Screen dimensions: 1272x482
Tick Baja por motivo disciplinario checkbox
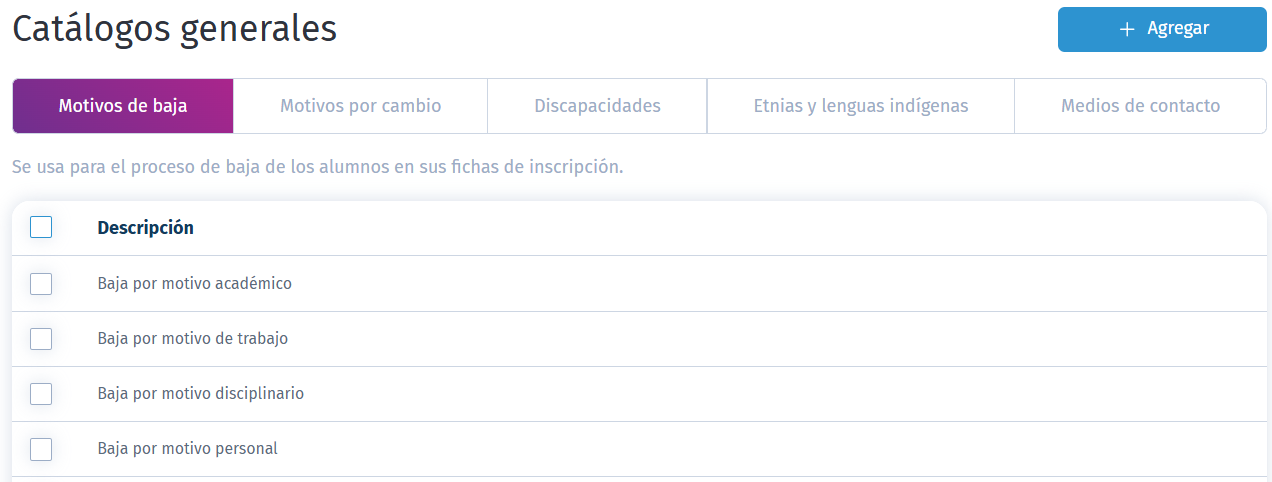tap(41, 394)
